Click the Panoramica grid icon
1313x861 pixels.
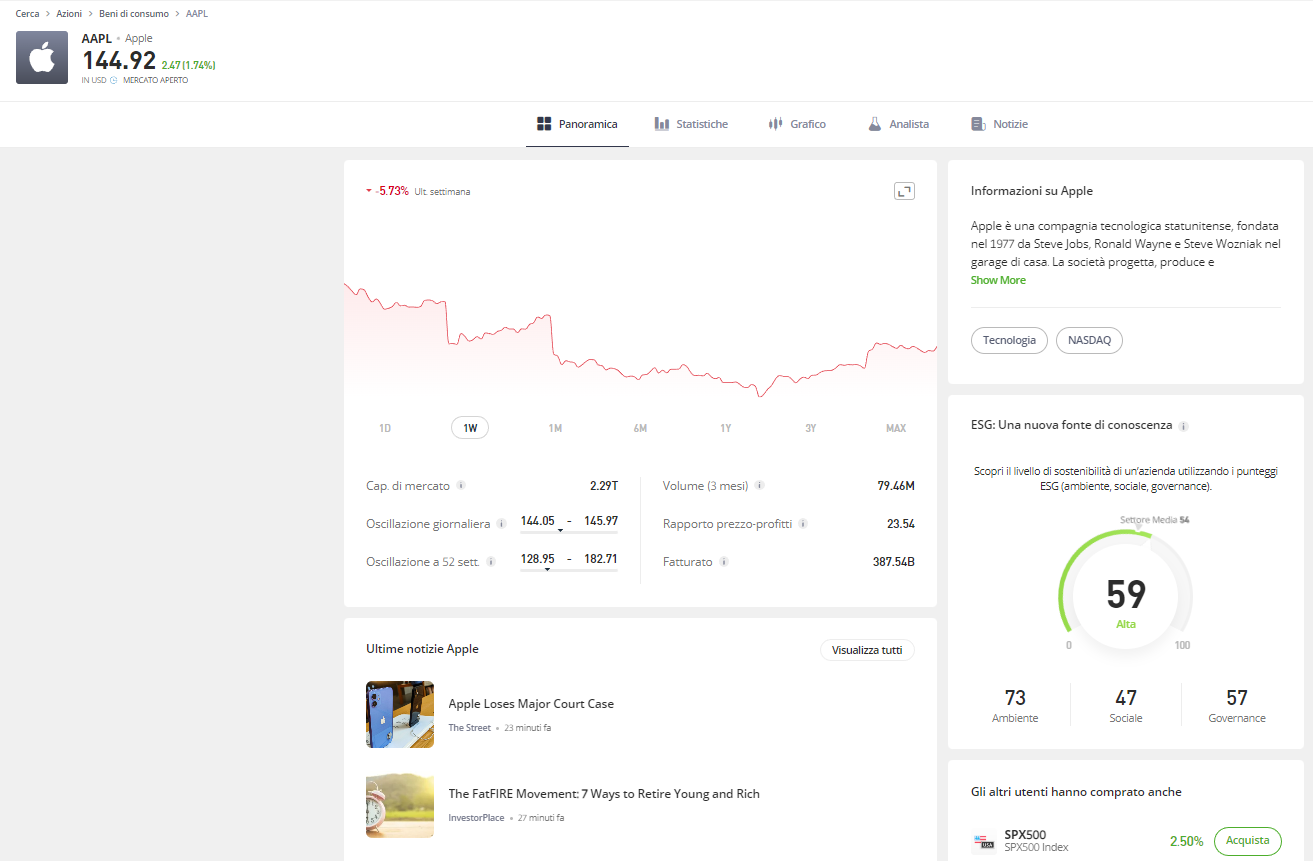(x=545, y=124)
